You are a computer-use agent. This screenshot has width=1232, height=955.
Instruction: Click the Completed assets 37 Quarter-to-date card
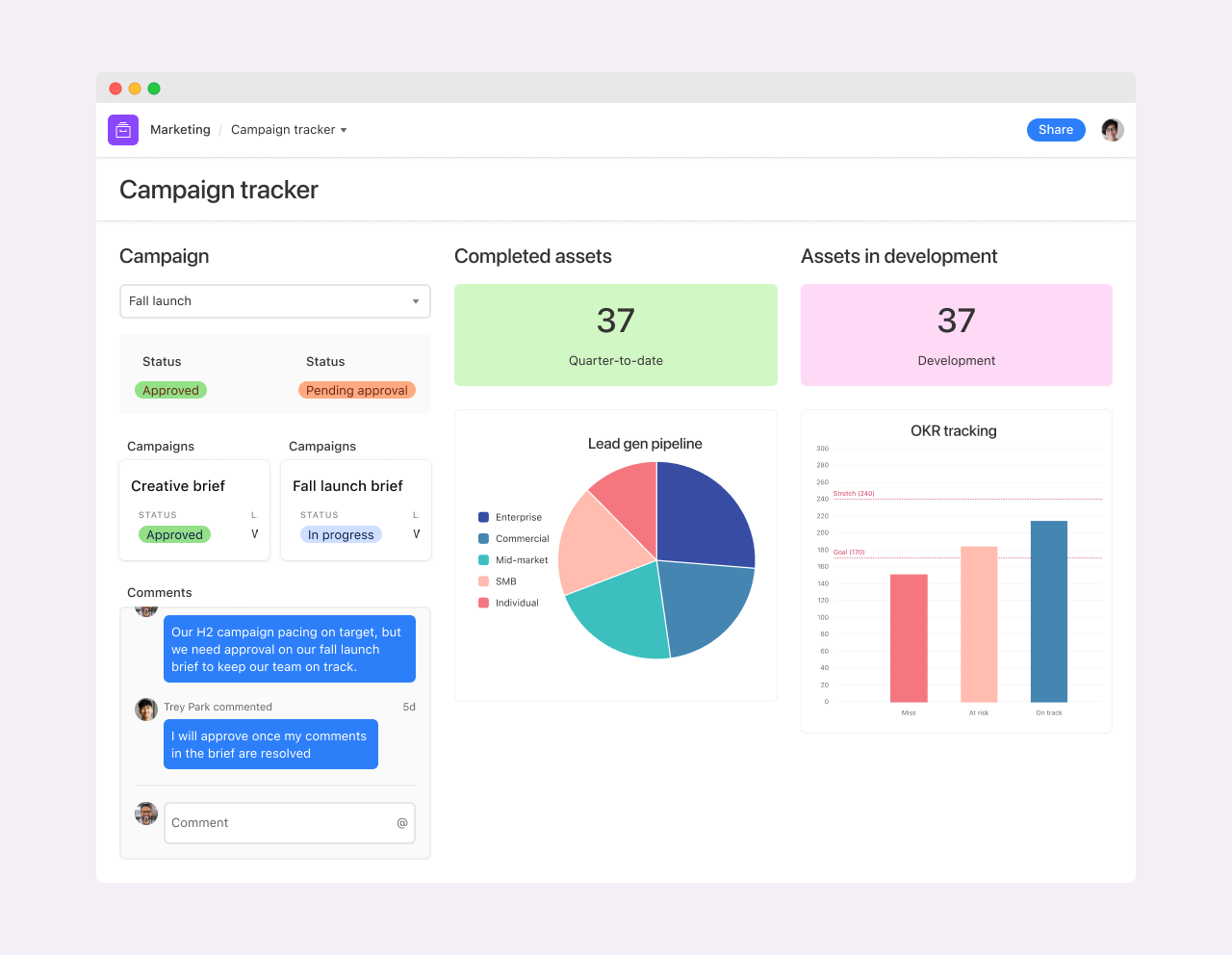616,335
